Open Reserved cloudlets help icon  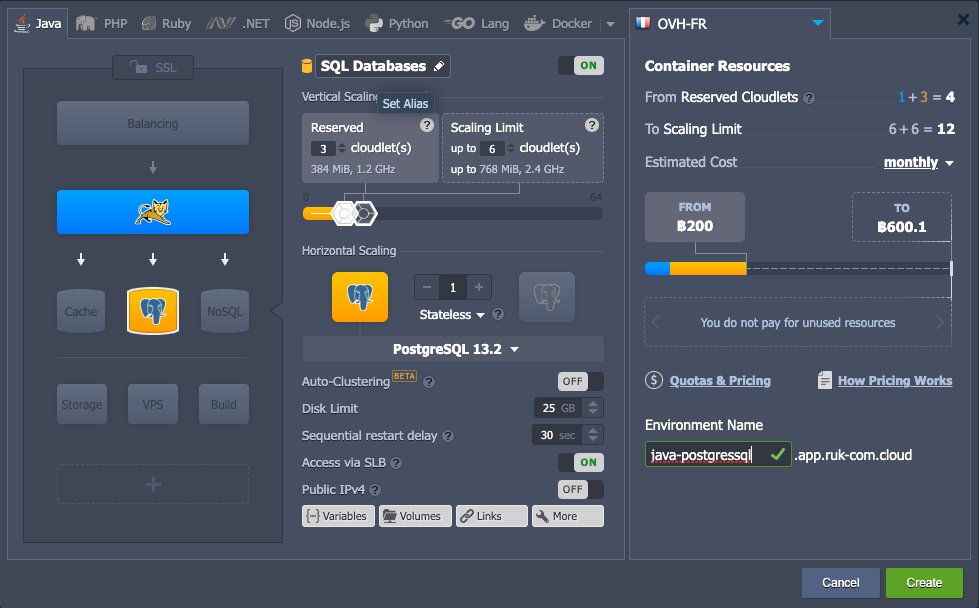pos(426,125)
